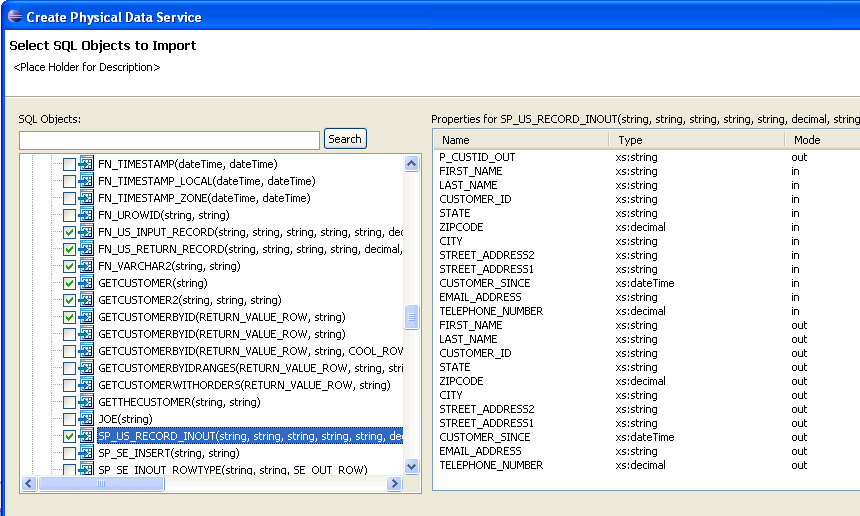Select the STREET_ADDRESS2 property with out mode
The width and height of the screenshot is (860, 516).
pyautogui.click(x=647, y=409)
